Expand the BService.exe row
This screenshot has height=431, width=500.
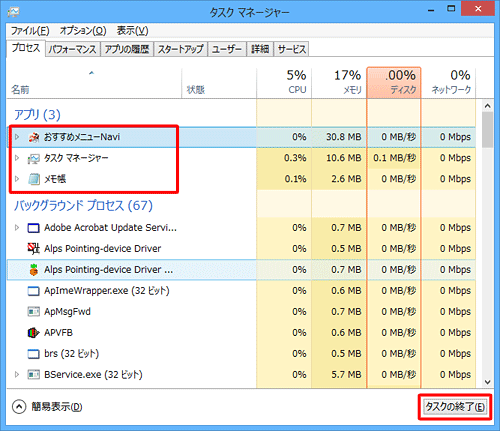click(17, 375)
